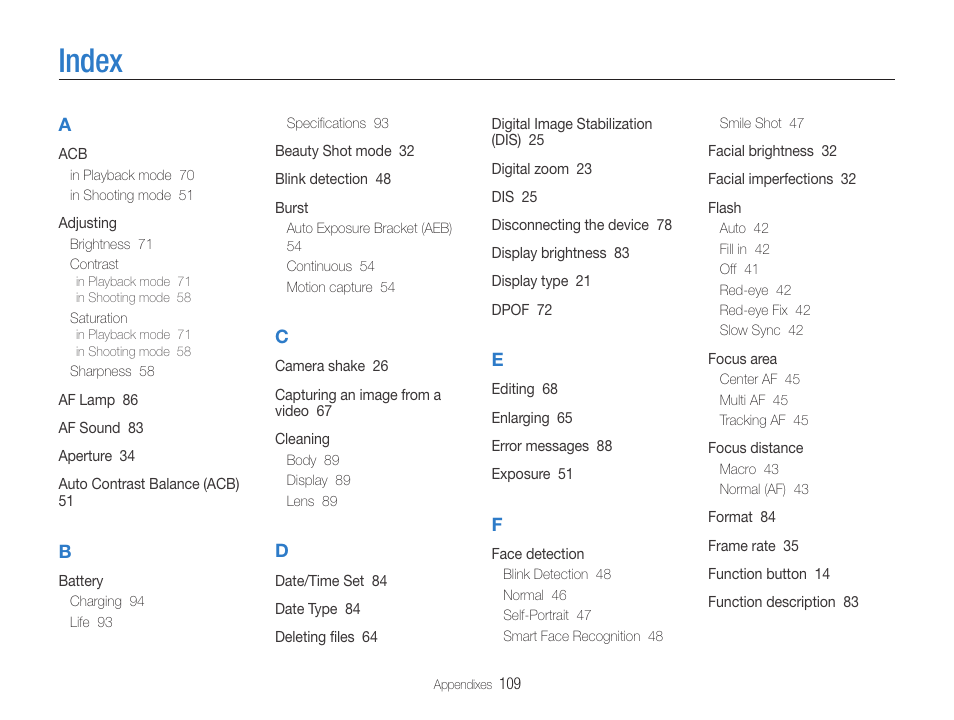The image size is (954, 720).
Task: Select the Battery Charging 94 subentry
Action: point(107,601)
